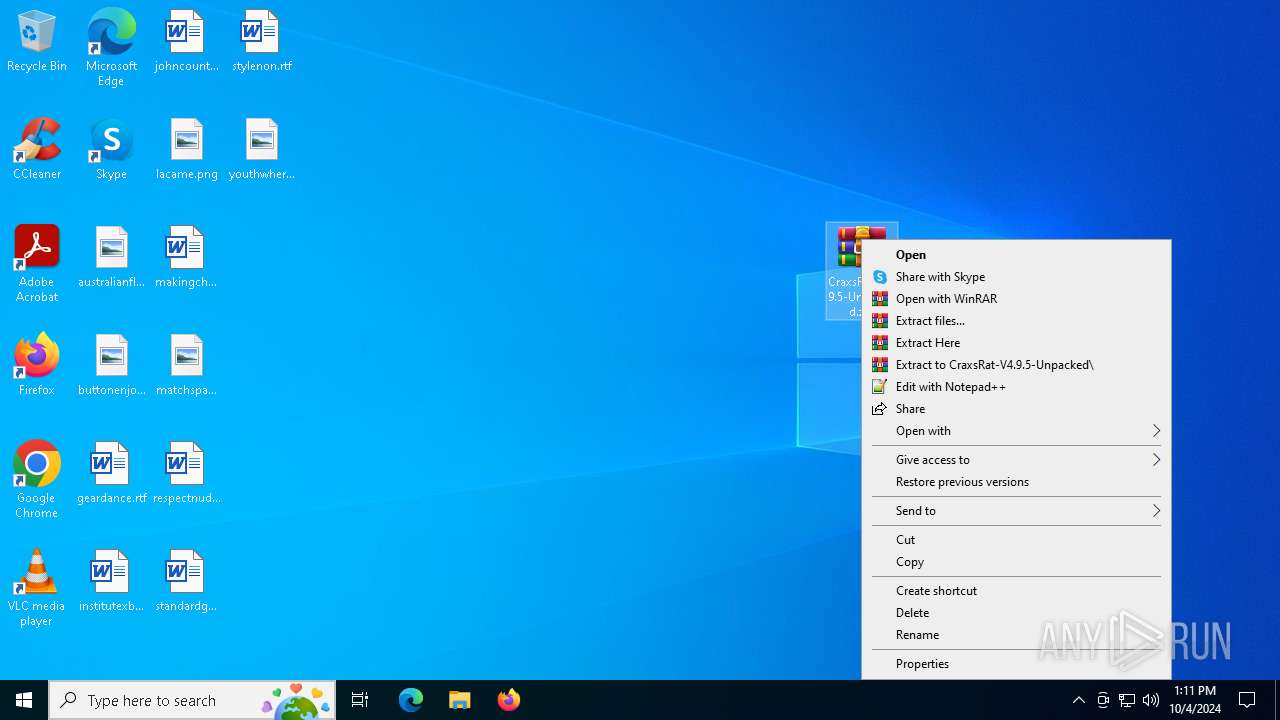The height and width of the screenshot is (720, 1280).
Task: Select the australianfl... image file
Action: 111,257
